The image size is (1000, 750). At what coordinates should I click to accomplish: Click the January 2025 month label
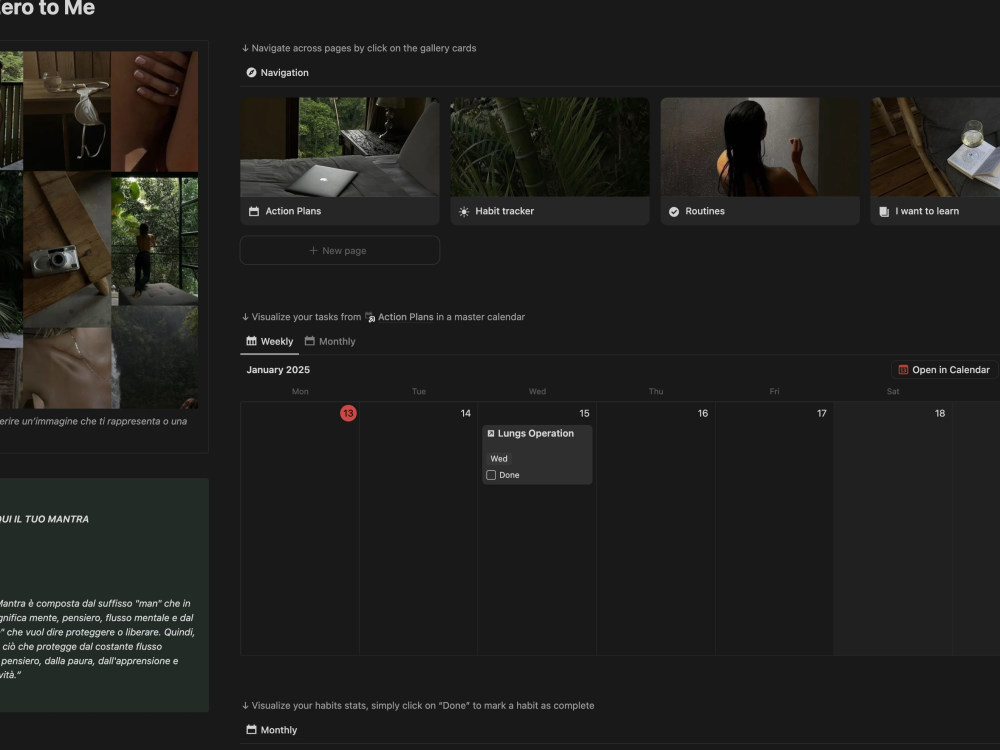278,370
